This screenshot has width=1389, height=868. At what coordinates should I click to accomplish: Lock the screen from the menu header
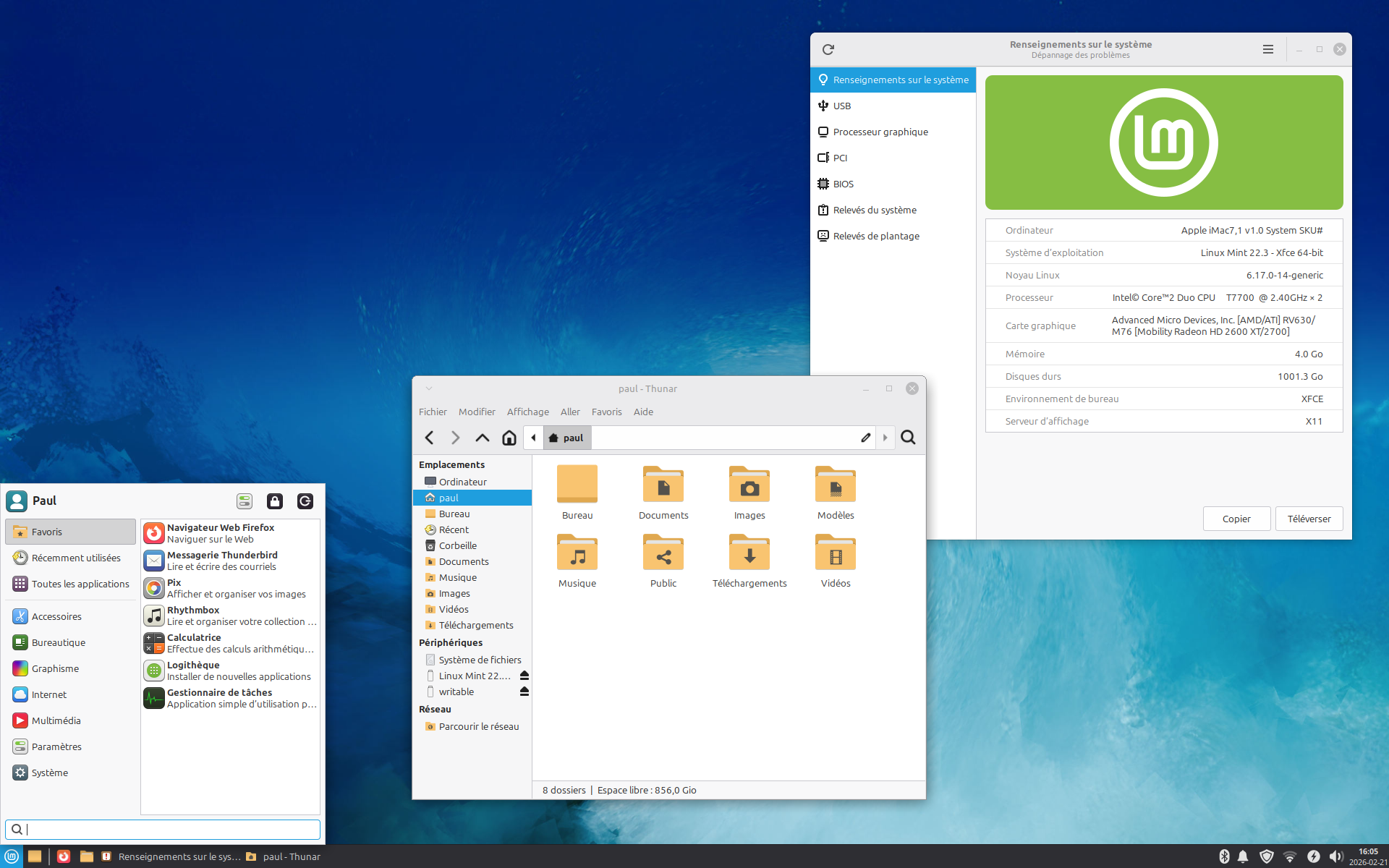(x=275, y=501)
